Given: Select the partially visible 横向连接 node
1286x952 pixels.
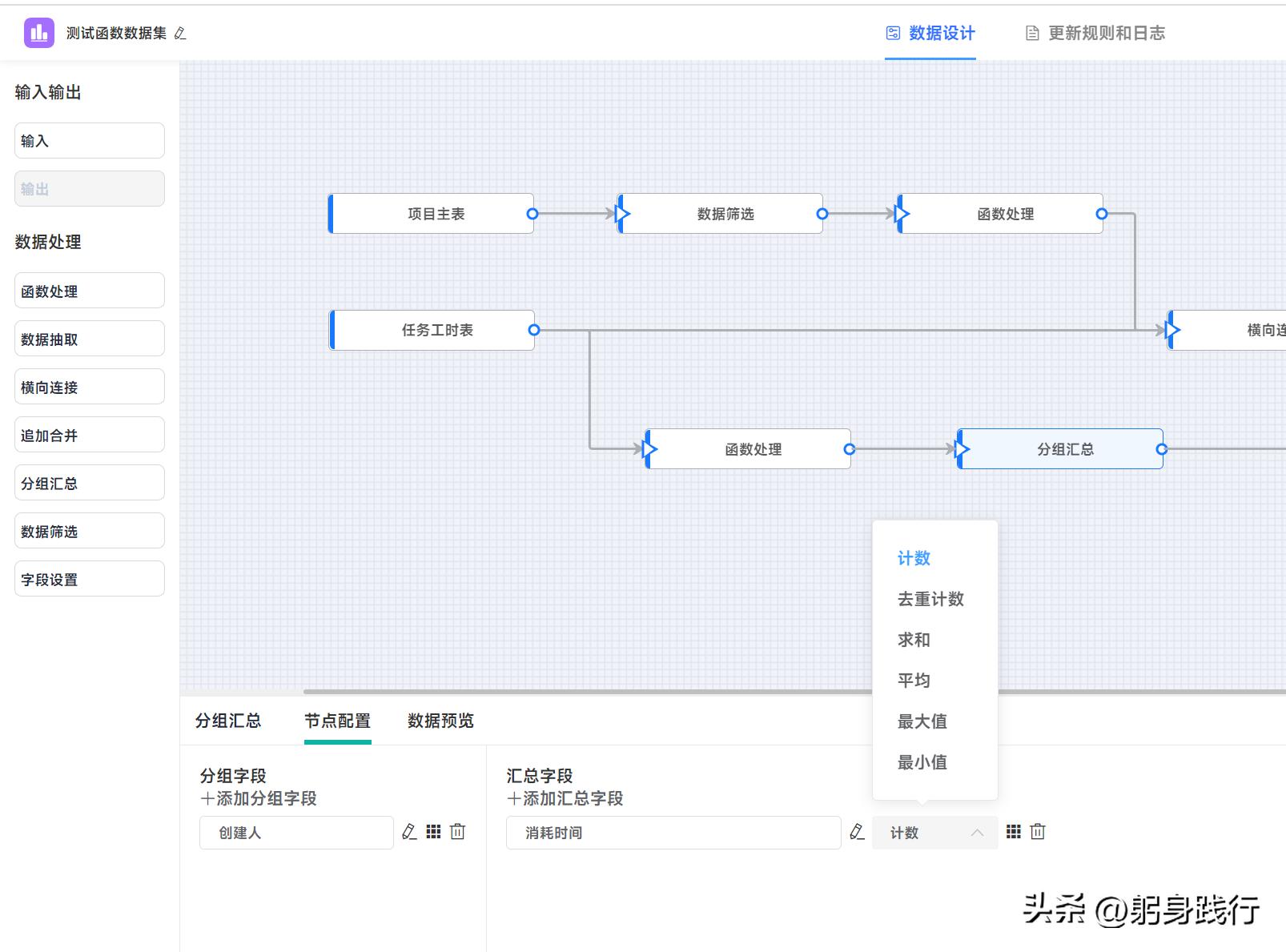Looking at the screenshot, I should tap(1228, 330).
